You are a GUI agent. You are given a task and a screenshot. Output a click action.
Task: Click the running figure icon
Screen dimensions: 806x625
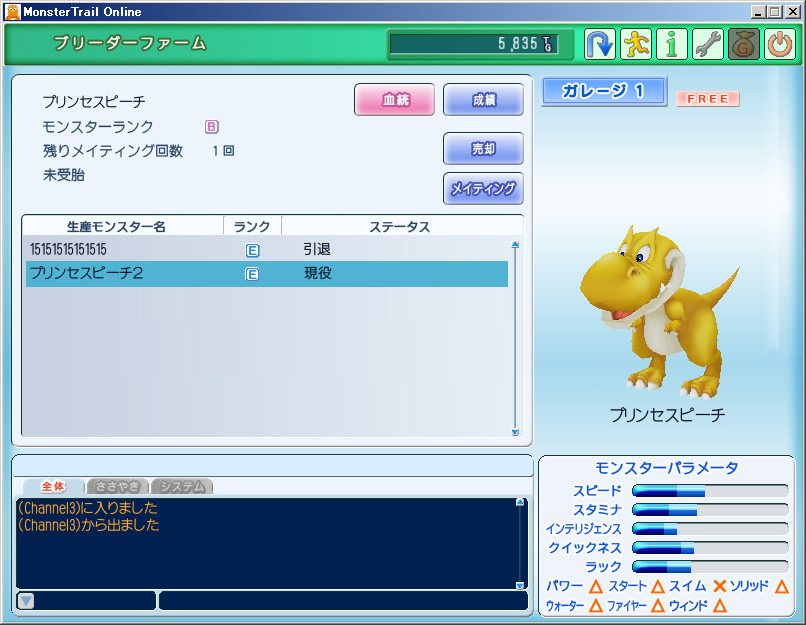pyautogui.click(x=636, y=44)
